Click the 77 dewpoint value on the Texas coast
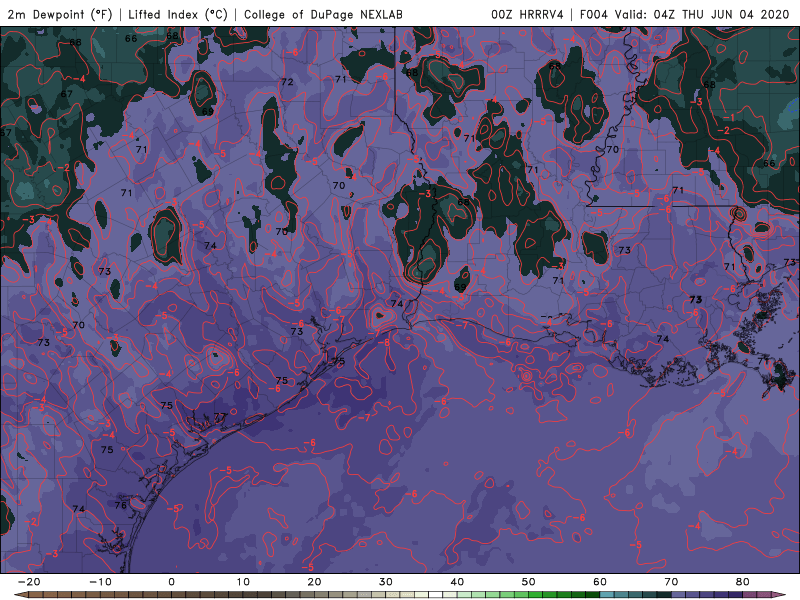 (x=220, y=417)
